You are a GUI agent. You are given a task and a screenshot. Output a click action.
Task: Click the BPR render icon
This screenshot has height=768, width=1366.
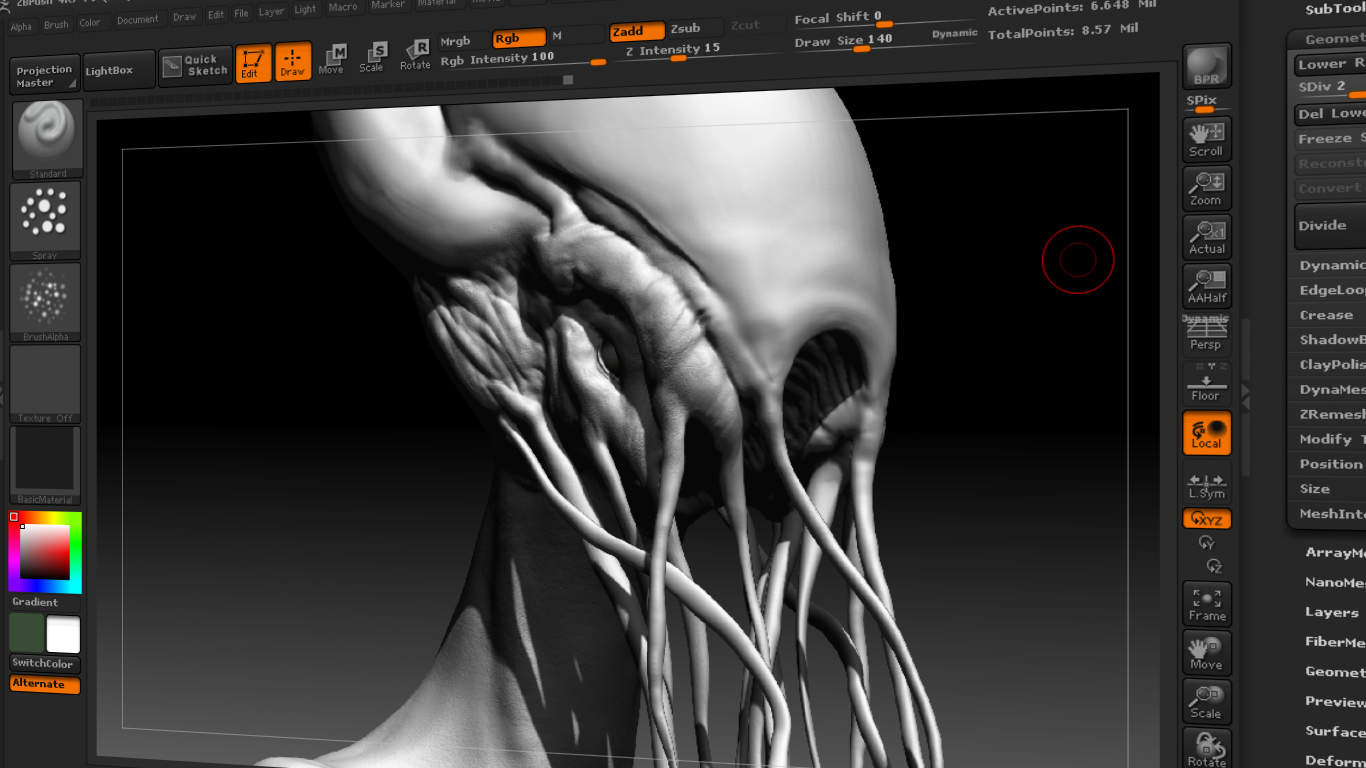point(1206,67)
